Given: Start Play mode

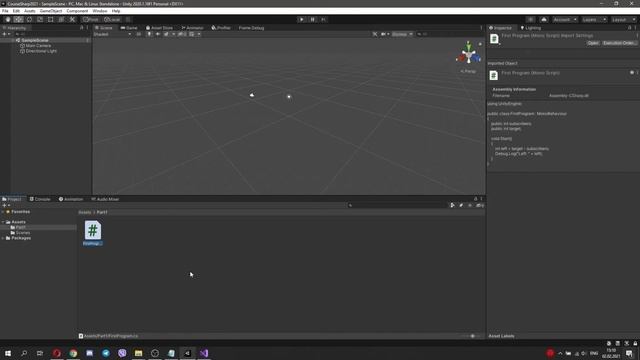Looking at the screenshot, I should click(x=302, y=19).
